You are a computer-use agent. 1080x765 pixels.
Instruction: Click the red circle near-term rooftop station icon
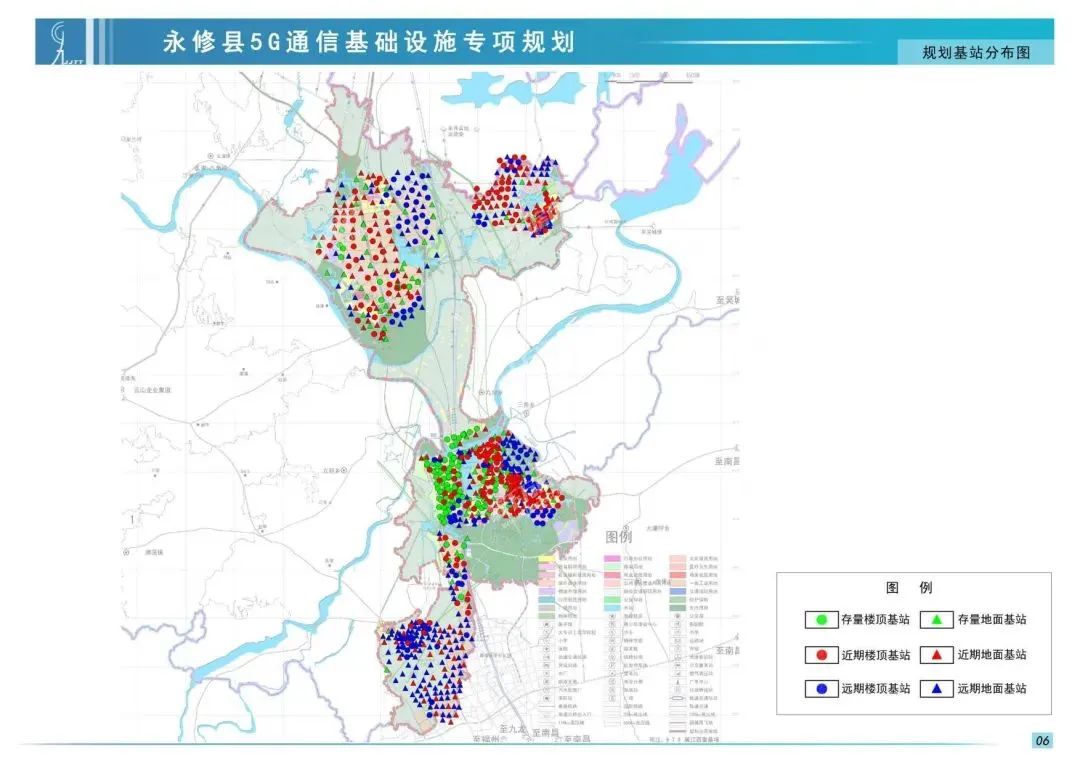tap(821, 655)
